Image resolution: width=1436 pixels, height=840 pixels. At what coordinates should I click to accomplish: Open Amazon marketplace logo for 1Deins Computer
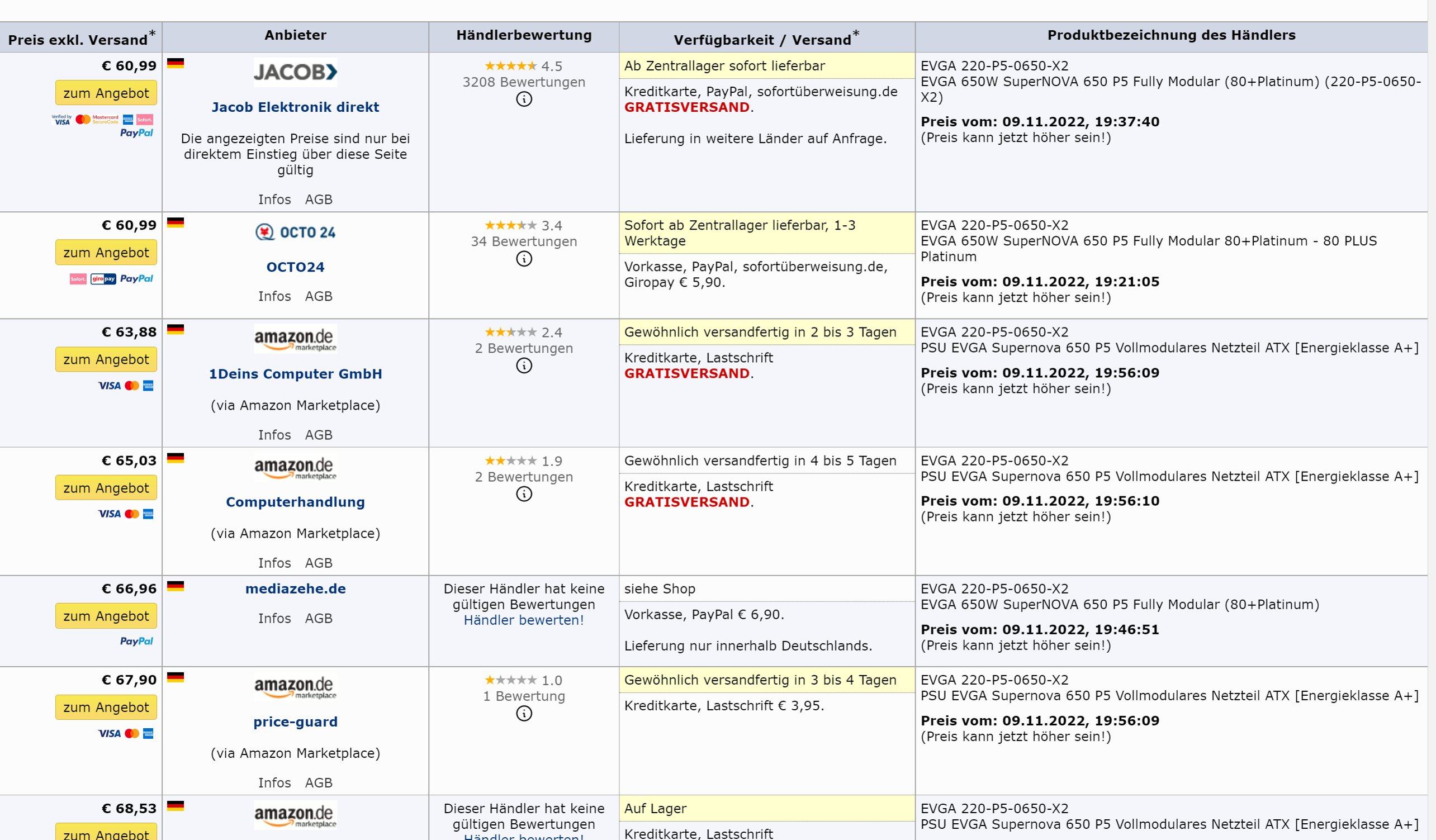coord(295,339)
